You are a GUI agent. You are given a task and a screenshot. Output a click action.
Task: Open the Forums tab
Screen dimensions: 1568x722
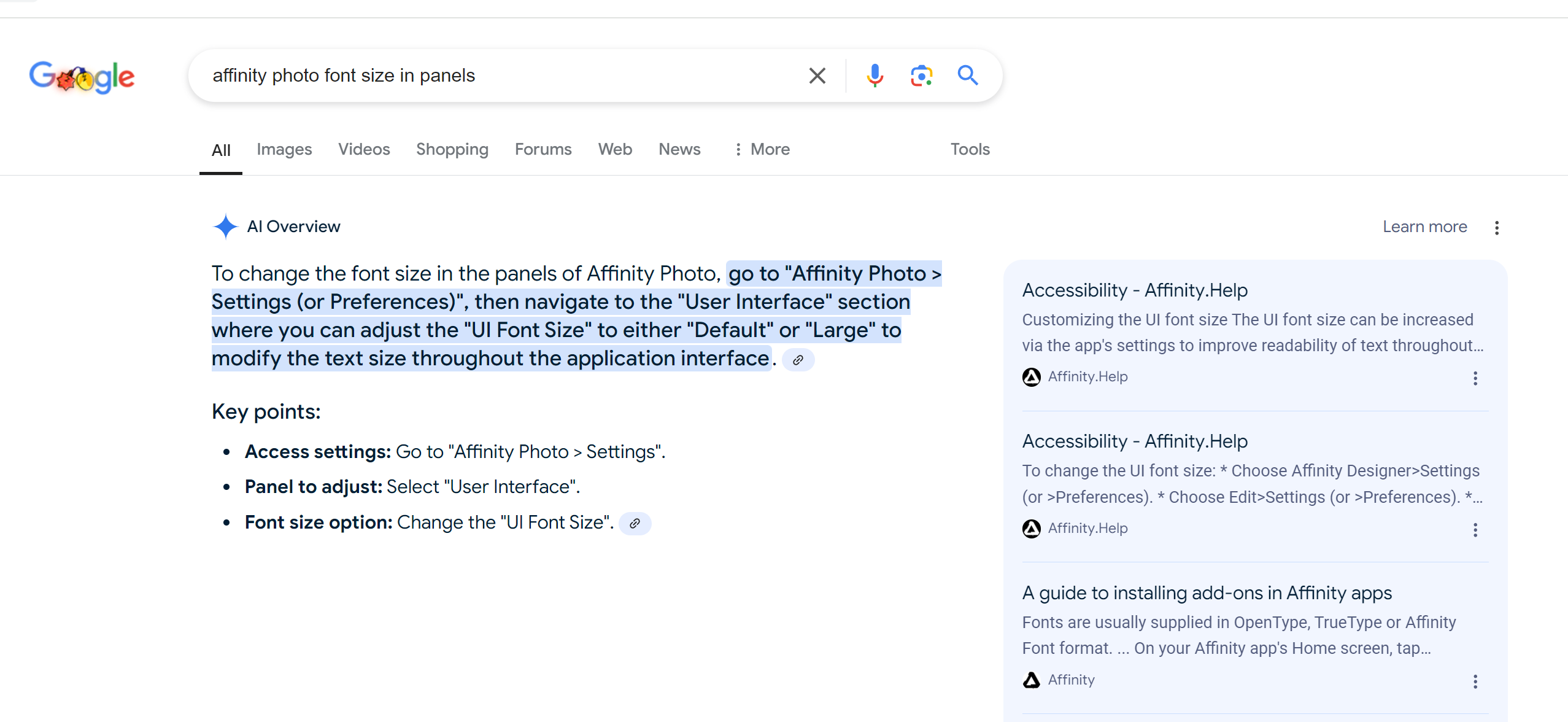click(543, 149)
